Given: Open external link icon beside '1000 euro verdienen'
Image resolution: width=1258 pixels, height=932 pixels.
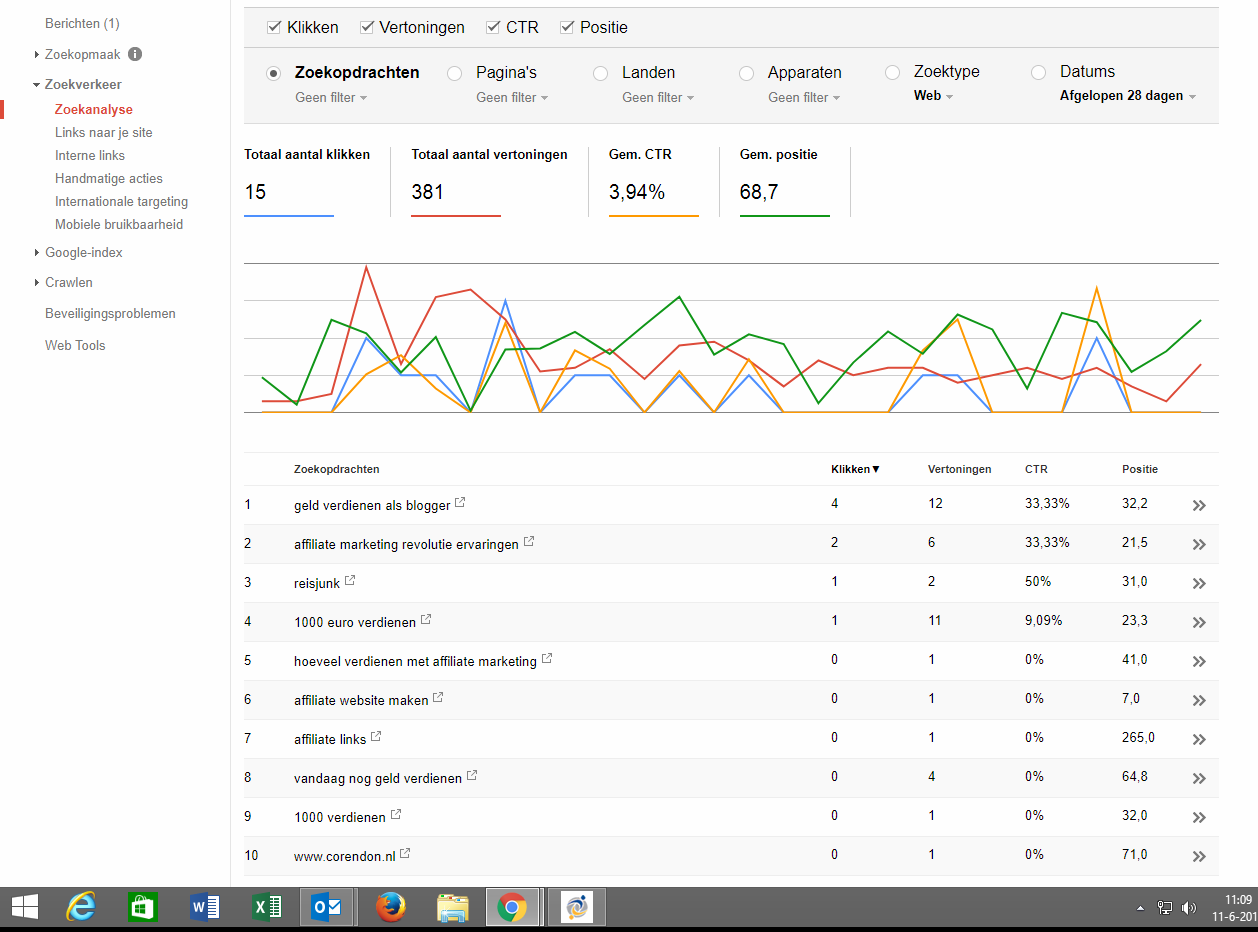Looking at the screenshot, I should click(426, 620).
